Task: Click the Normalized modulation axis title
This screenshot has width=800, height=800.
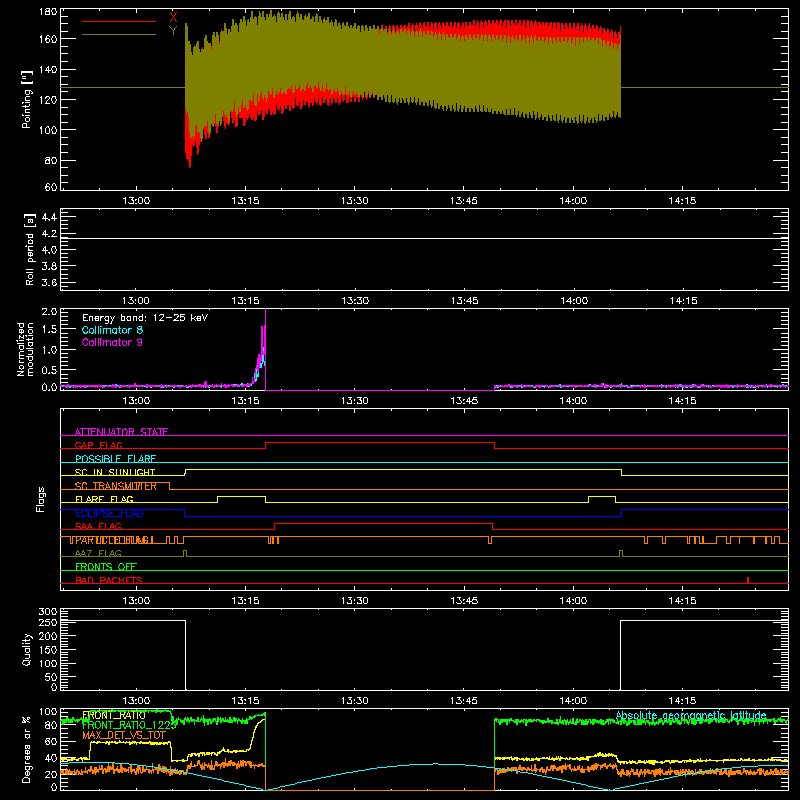Action: click(25, 349)
